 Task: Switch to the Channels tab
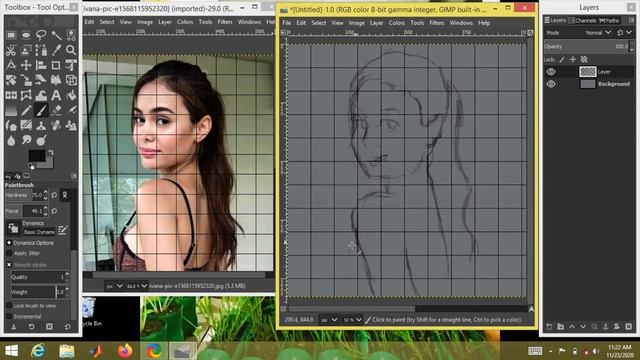583,20
